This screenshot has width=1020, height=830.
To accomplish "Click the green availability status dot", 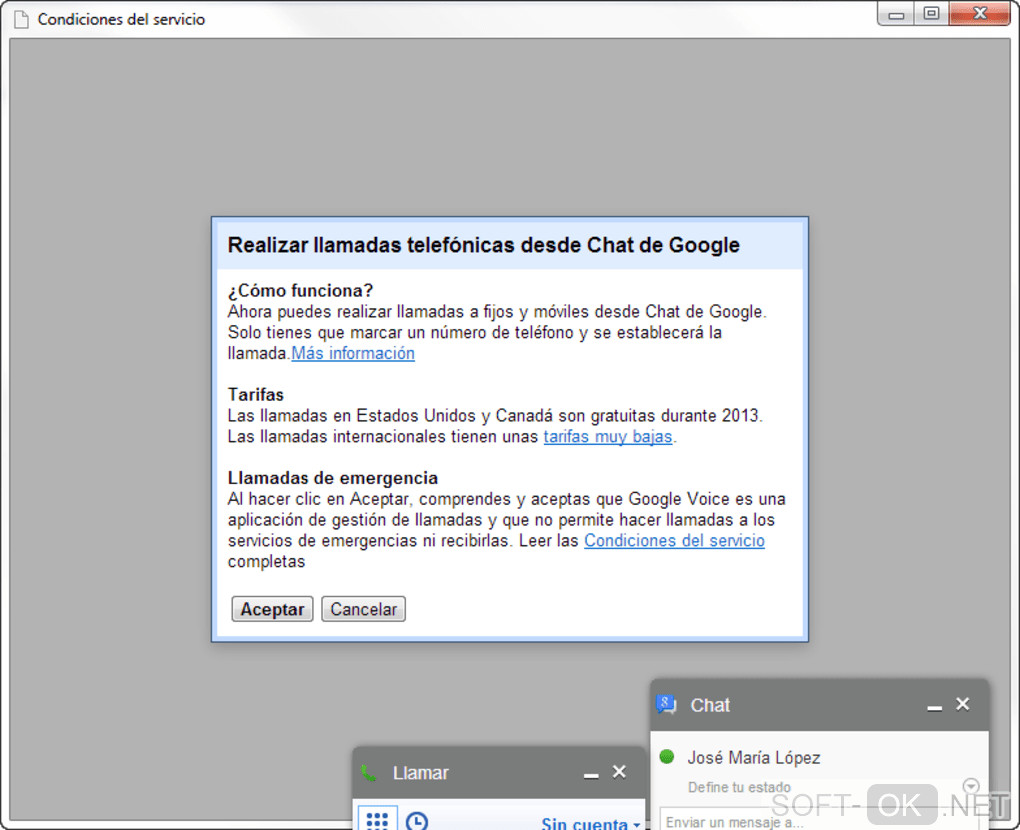I will [667, 756].
